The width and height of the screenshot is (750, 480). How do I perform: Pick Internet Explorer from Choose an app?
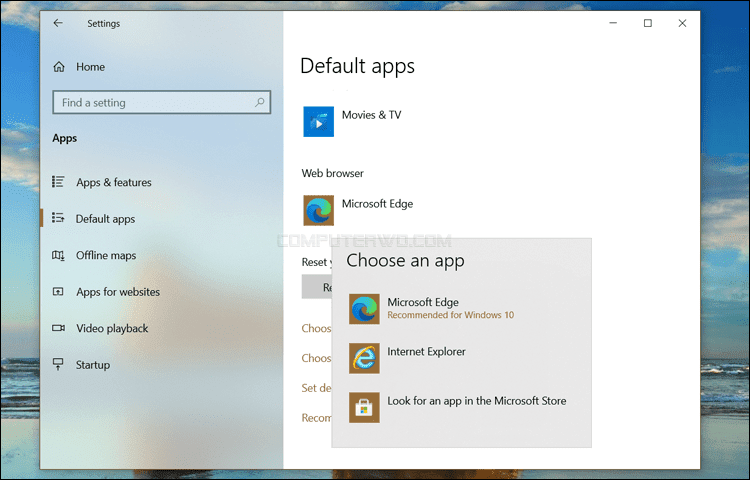(427, 351)
